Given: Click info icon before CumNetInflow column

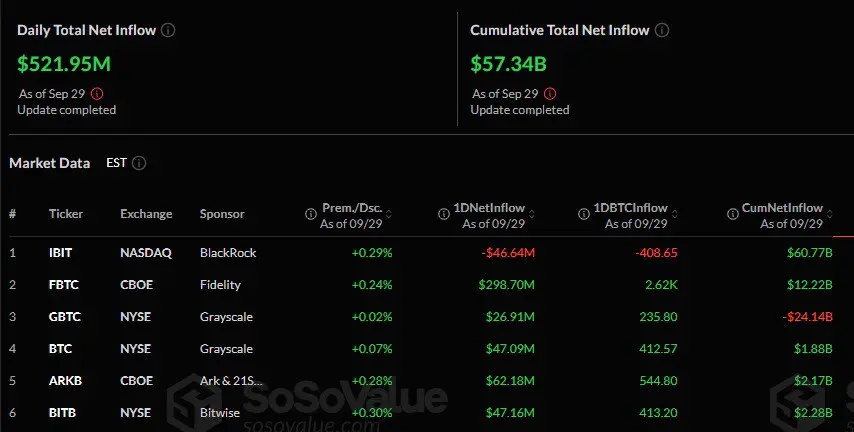Looking at the screenshot, I should [x=733, y=214].
